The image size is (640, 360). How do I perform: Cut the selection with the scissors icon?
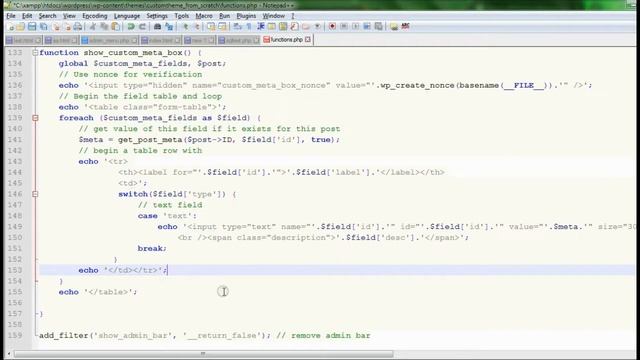[93, 27]
